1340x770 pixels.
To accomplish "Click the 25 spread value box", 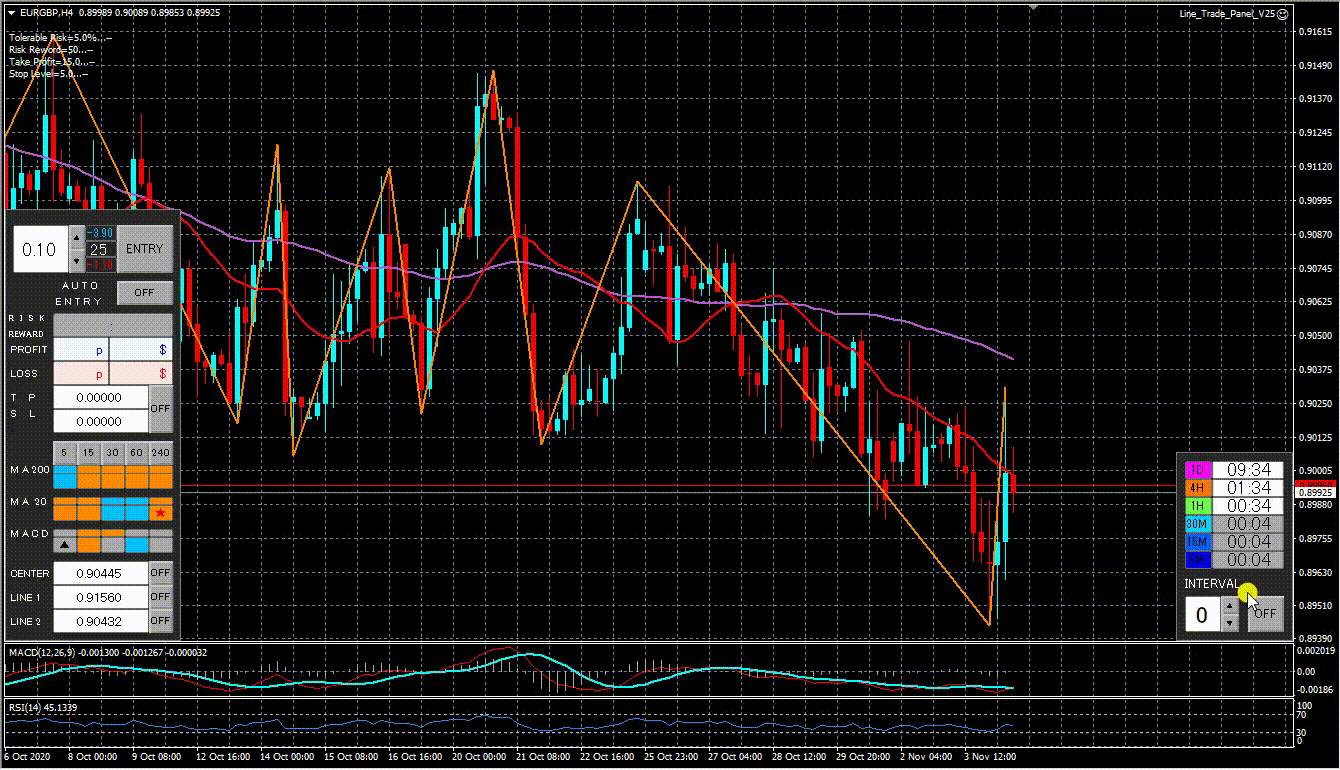I will click(100, 249).
